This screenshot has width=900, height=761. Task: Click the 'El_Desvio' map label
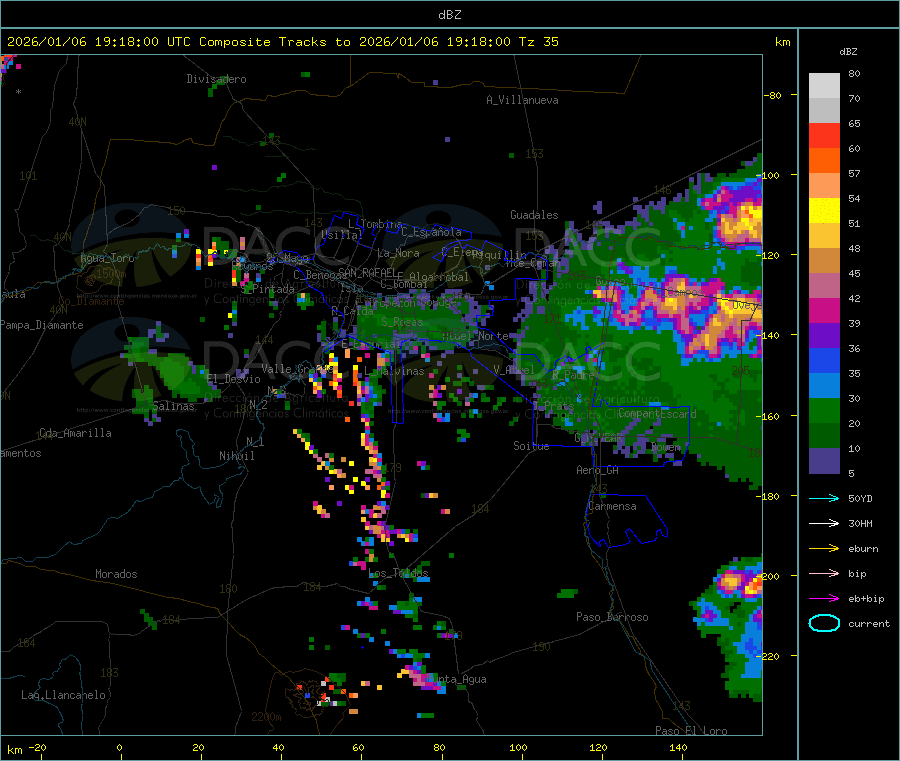coord(234,379)
